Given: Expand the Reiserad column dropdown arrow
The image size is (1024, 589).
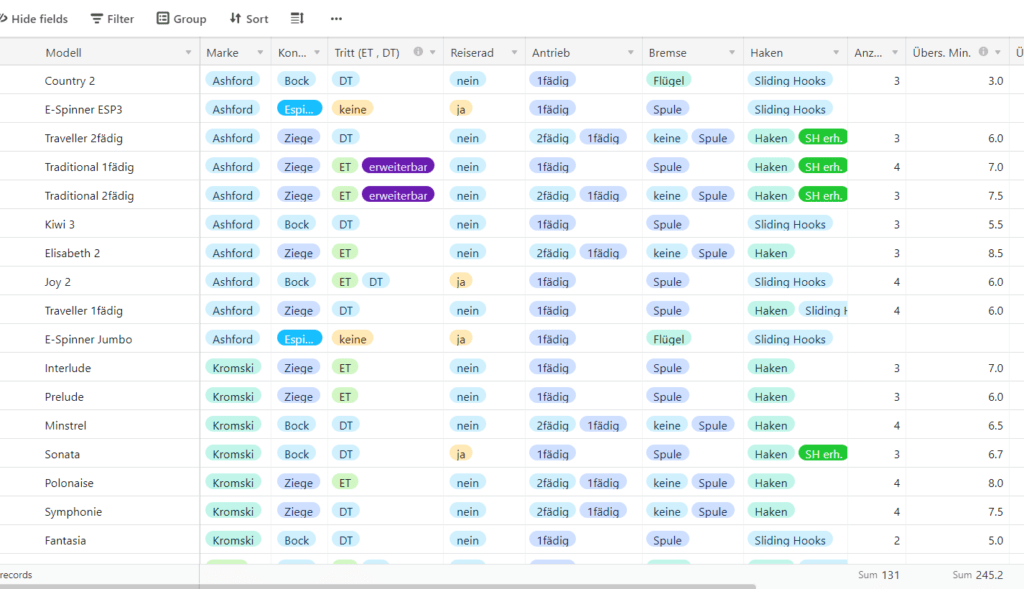Looking at the screenshot, I should (x=514, y=53).
